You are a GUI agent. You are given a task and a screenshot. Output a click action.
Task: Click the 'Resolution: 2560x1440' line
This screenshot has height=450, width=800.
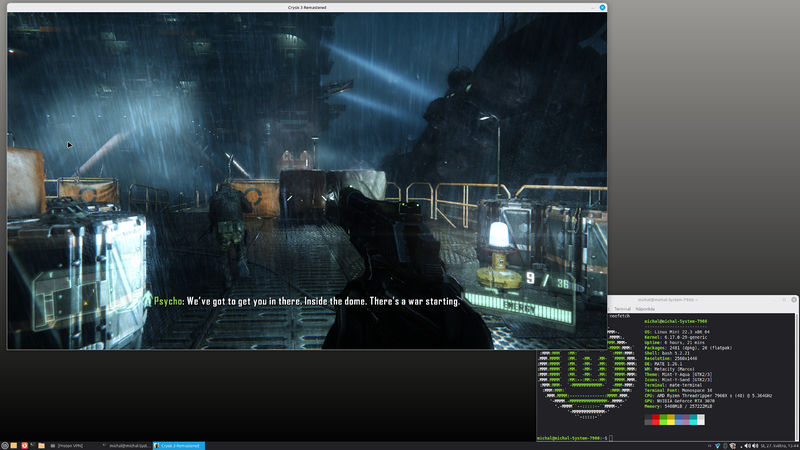point(670,358)
